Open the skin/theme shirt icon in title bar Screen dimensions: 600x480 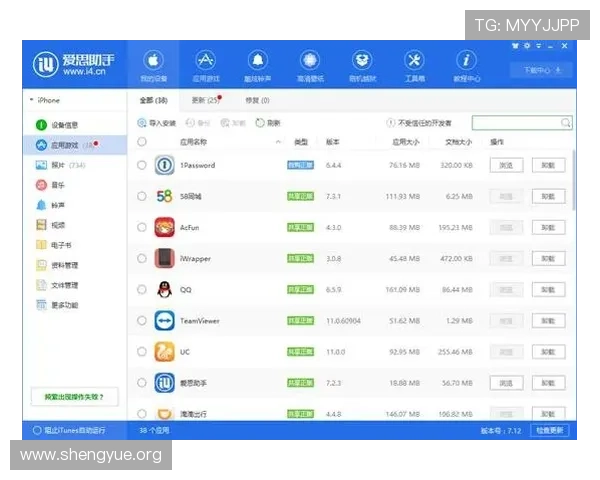[515, 46]
